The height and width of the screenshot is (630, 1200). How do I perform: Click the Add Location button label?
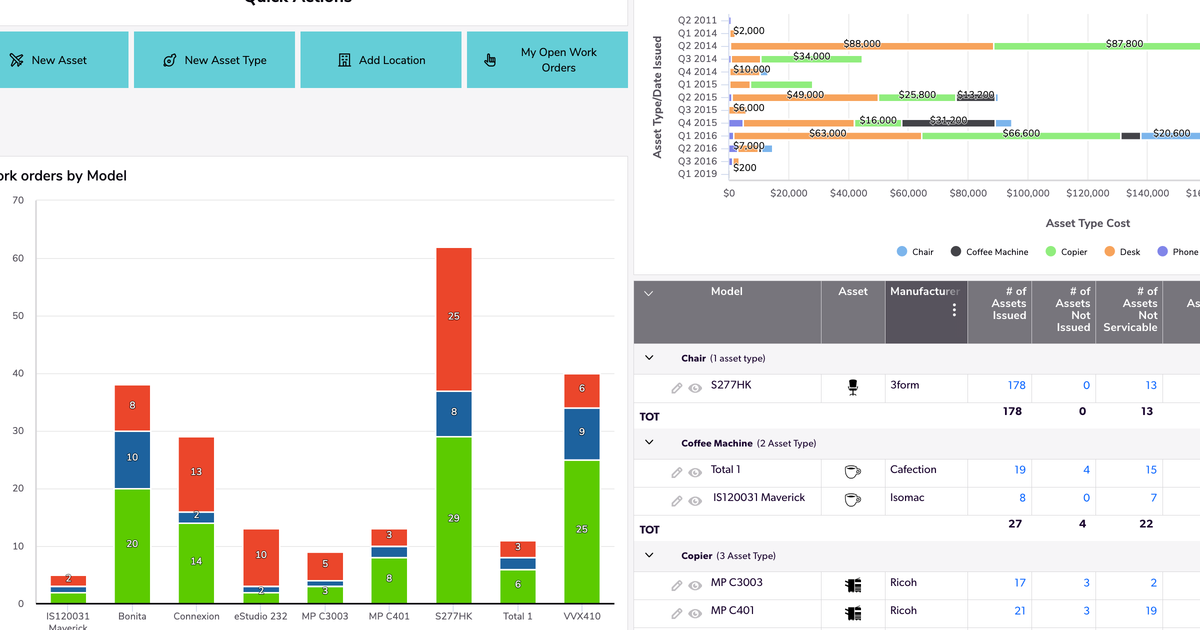392,60
